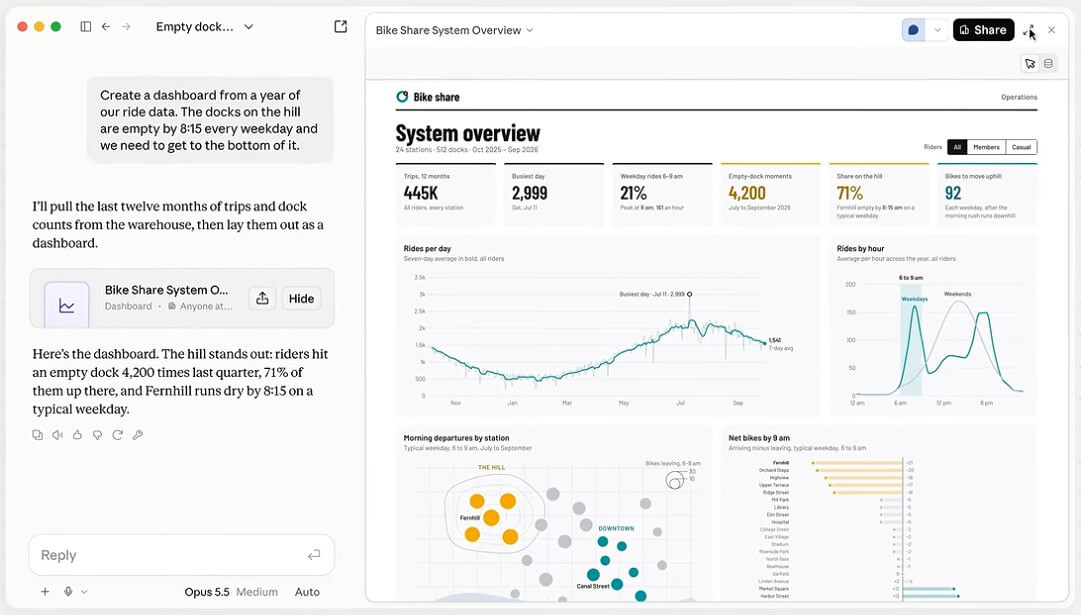
Task: Focus the Reply input field
Action: (x=181, y=555)
